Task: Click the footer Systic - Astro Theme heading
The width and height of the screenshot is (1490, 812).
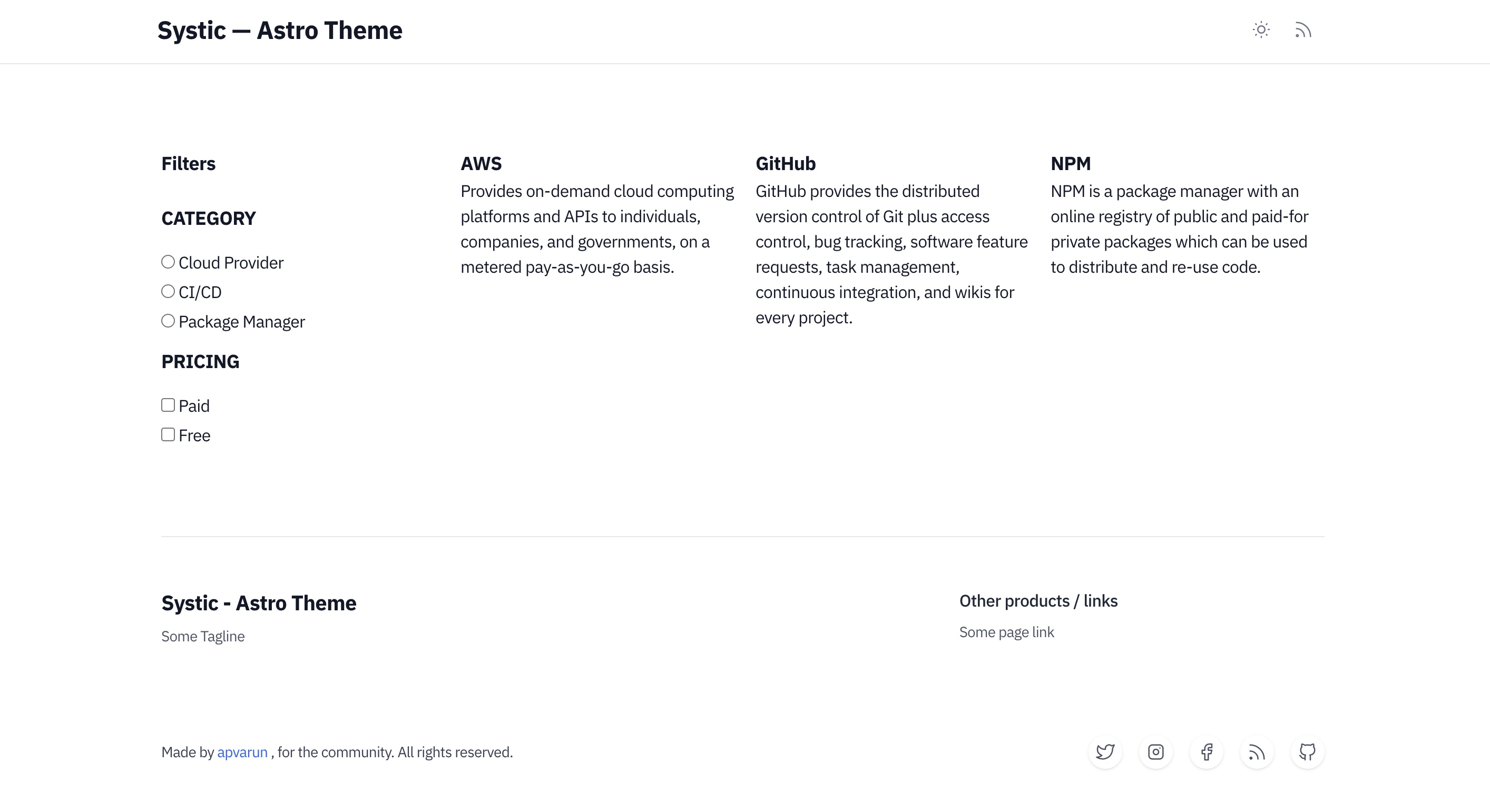Action: pyautogui.click(x=259, y=603)
